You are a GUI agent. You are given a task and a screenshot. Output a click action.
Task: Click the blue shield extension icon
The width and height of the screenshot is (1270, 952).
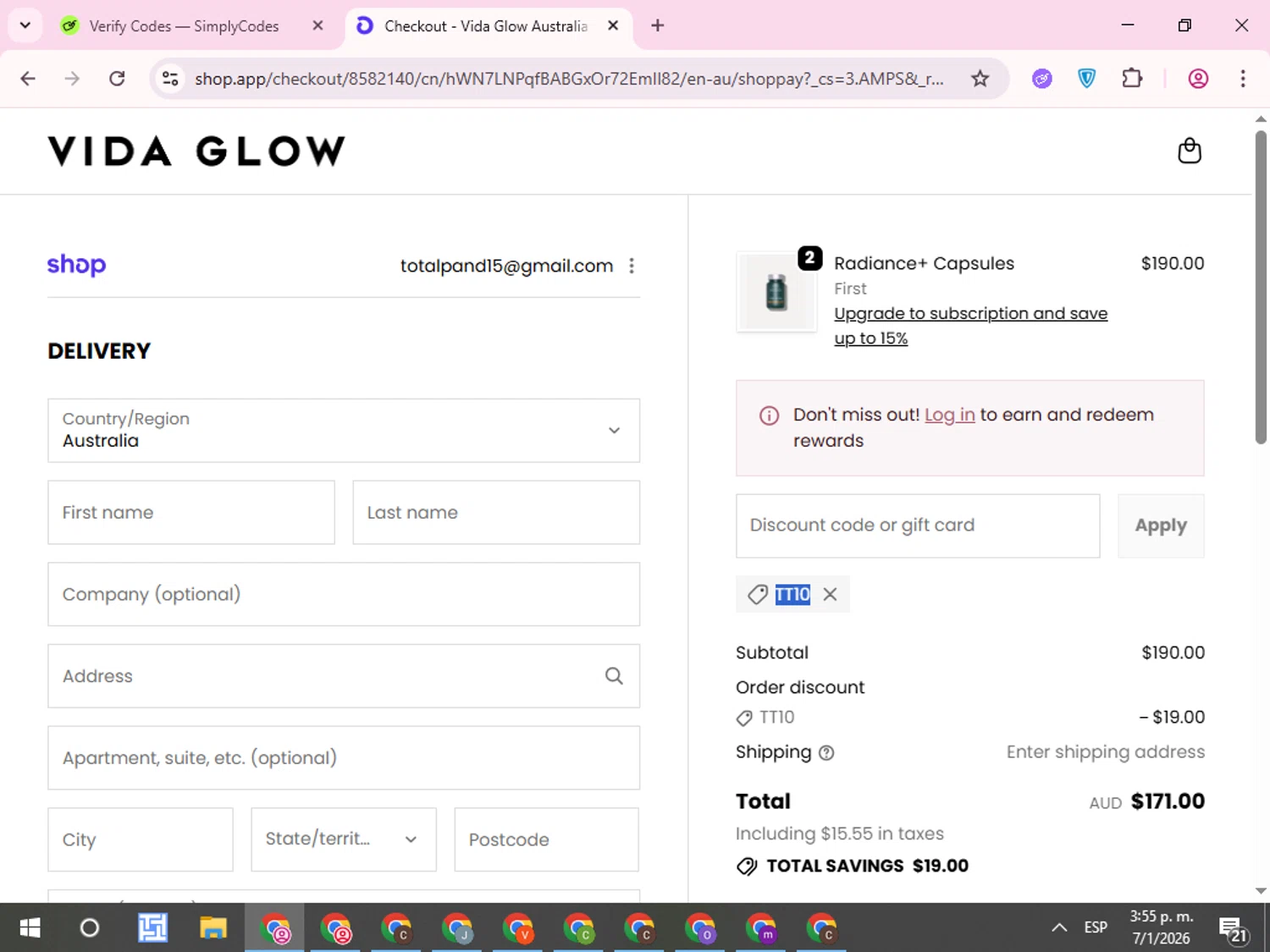point(1086,79)
